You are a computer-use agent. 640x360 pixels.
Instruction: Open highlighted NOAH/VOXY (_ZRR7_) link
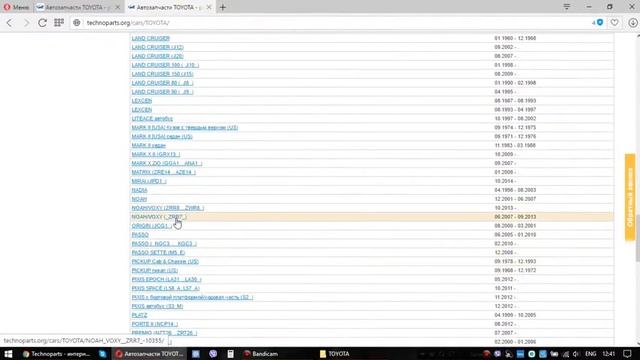pos(159,217)
